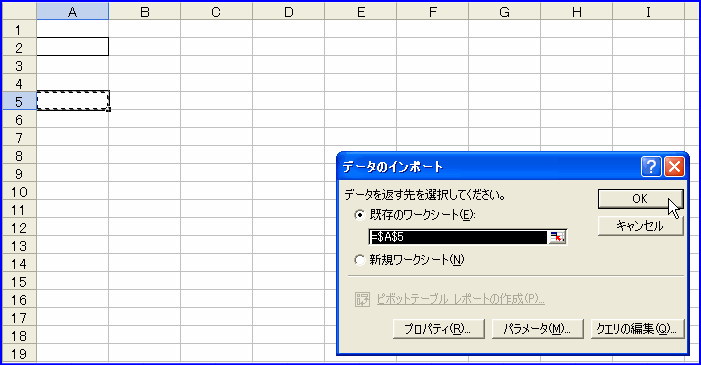Image resolution: width=701 pixels, height=365 pixels.
Task: Select row 2 header
Action: [x=19, y=47]
